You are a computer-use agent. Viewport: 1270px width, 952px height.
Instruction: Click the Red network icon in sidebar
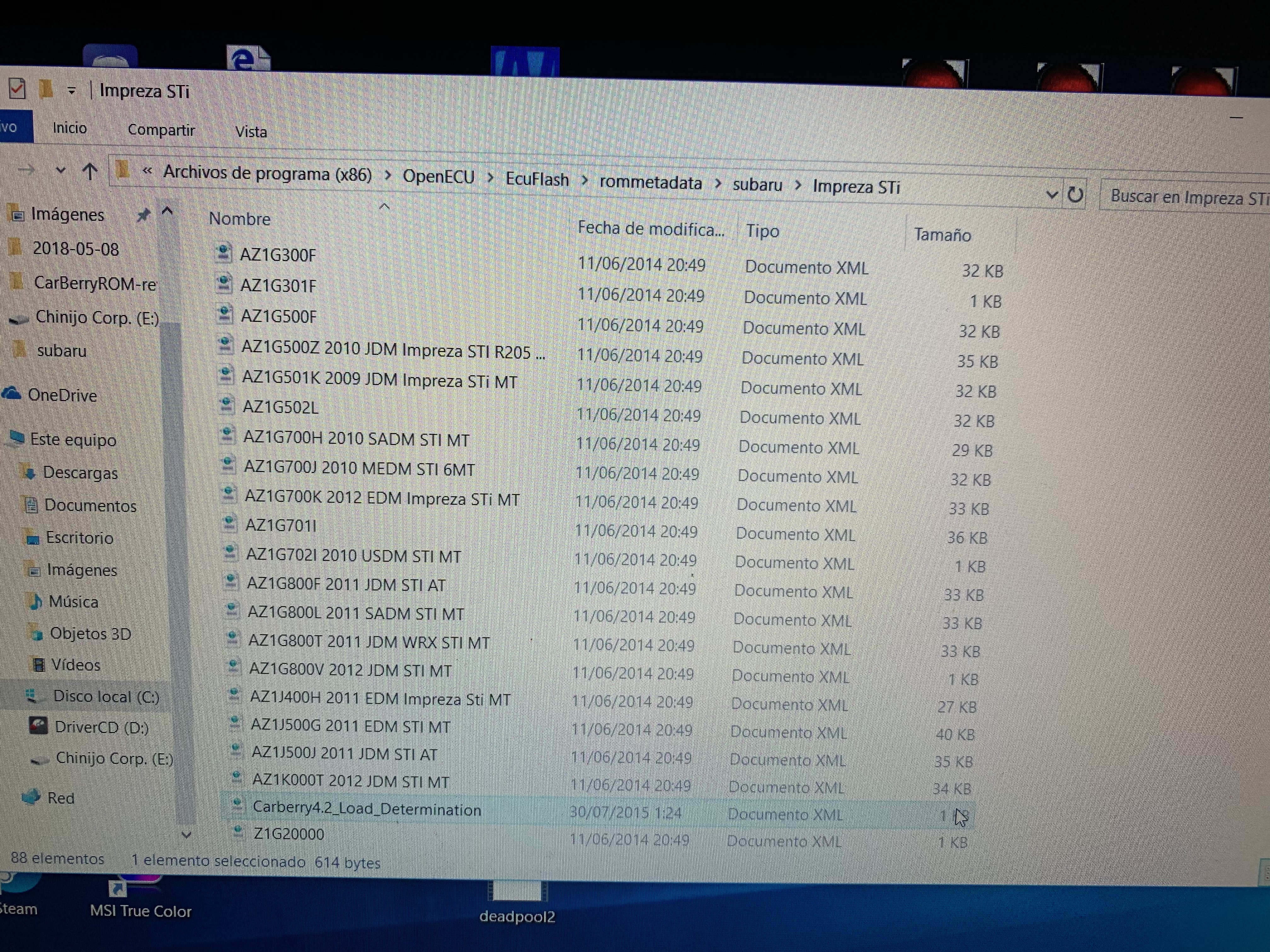pyautogui.click(x=31, y=796)
